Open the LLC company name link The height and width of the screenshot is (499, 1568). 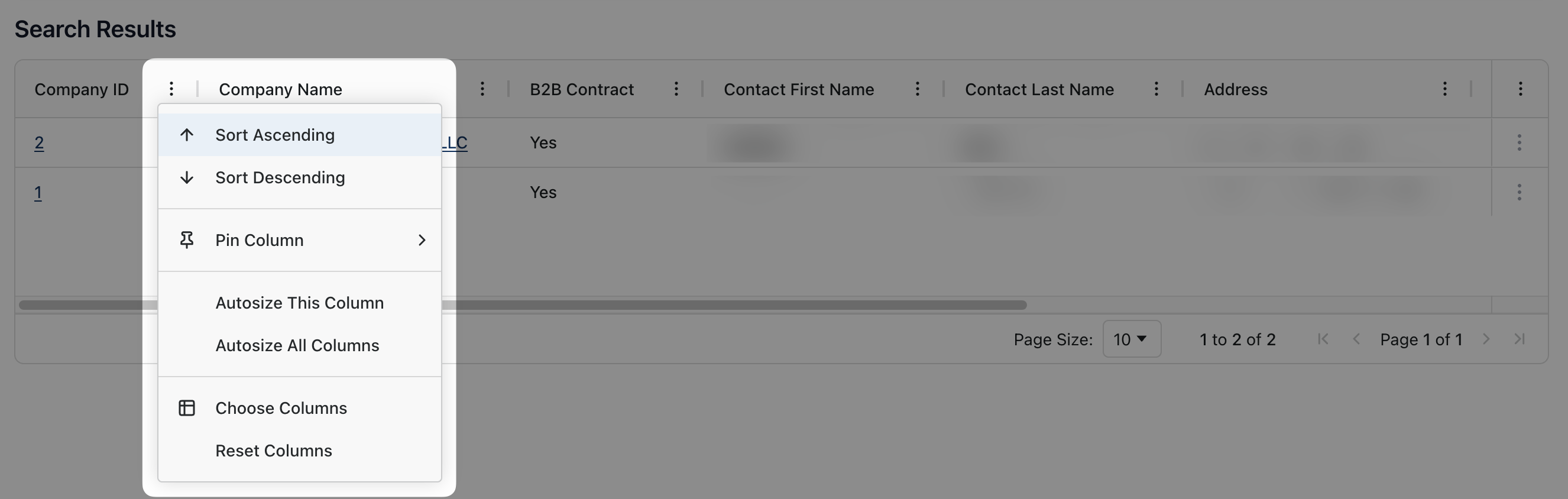point(455,142)
